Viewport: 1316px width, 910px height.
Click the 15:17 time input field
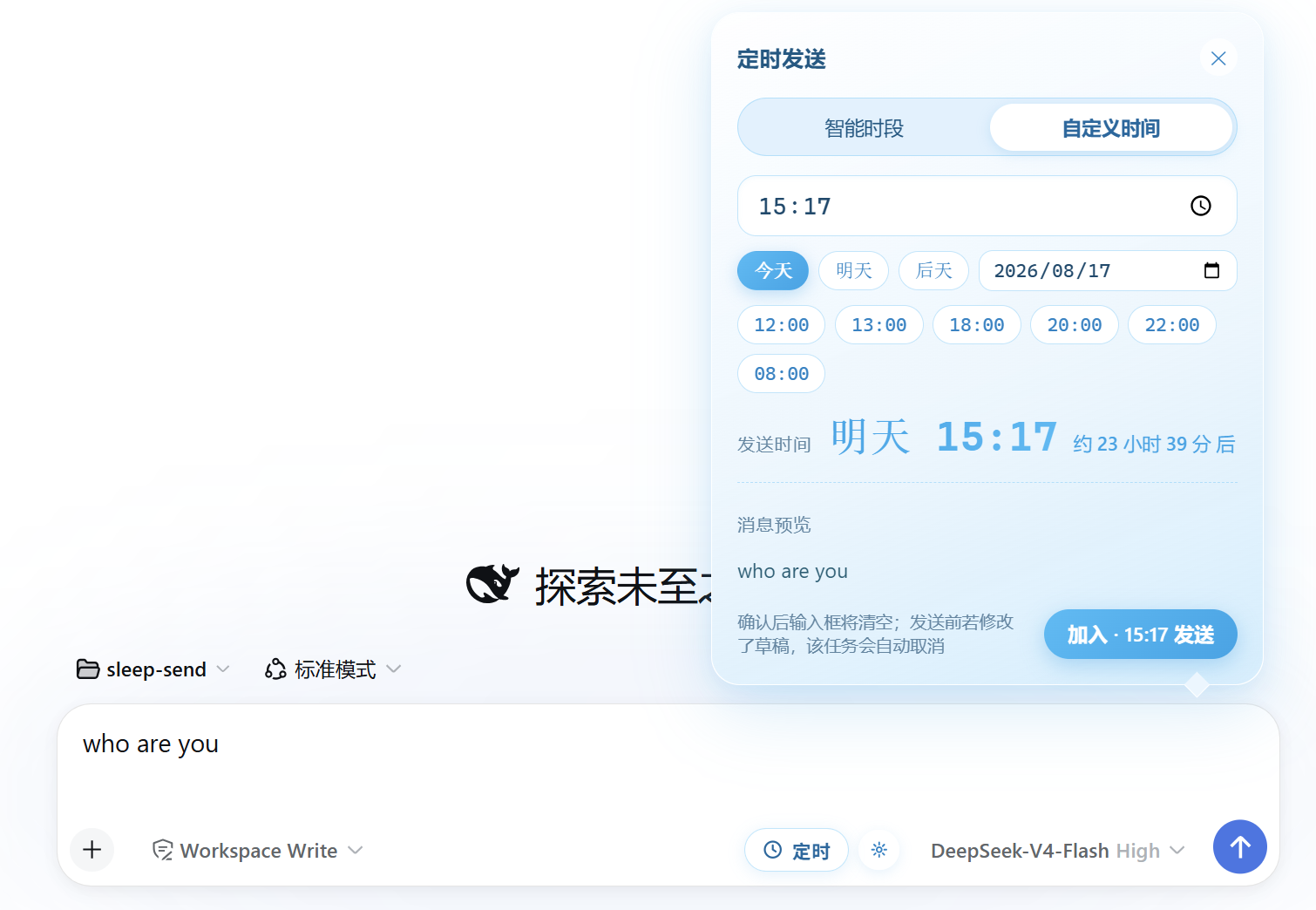point(987,206)
